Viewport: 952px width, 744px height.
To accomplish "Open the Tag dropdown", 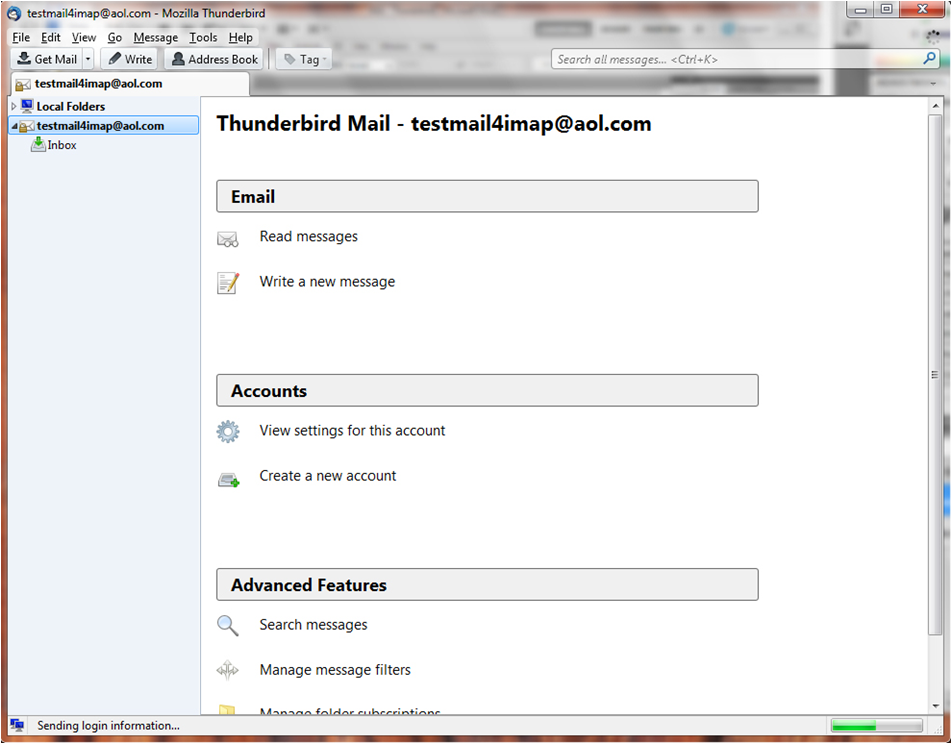I will tap(304, 59).
